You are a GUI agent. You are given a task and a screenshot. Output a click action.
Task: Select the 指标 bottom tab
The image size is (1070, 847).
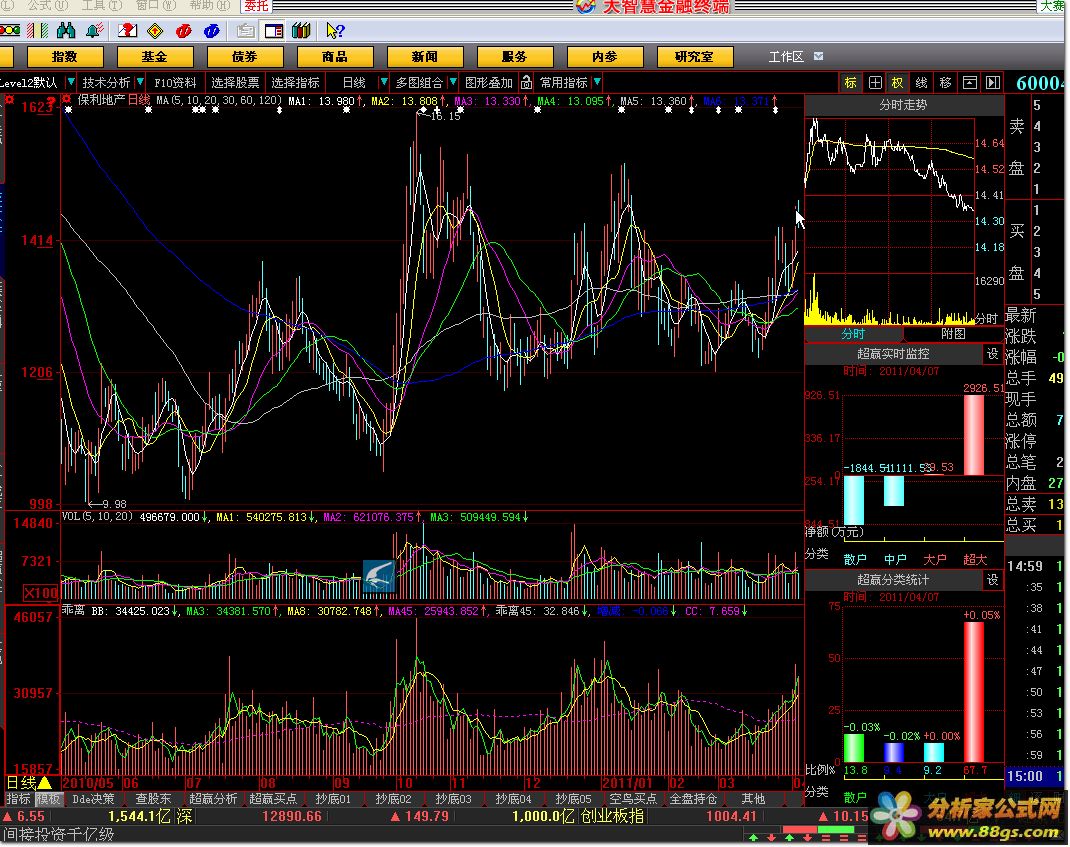click(18, 799)
